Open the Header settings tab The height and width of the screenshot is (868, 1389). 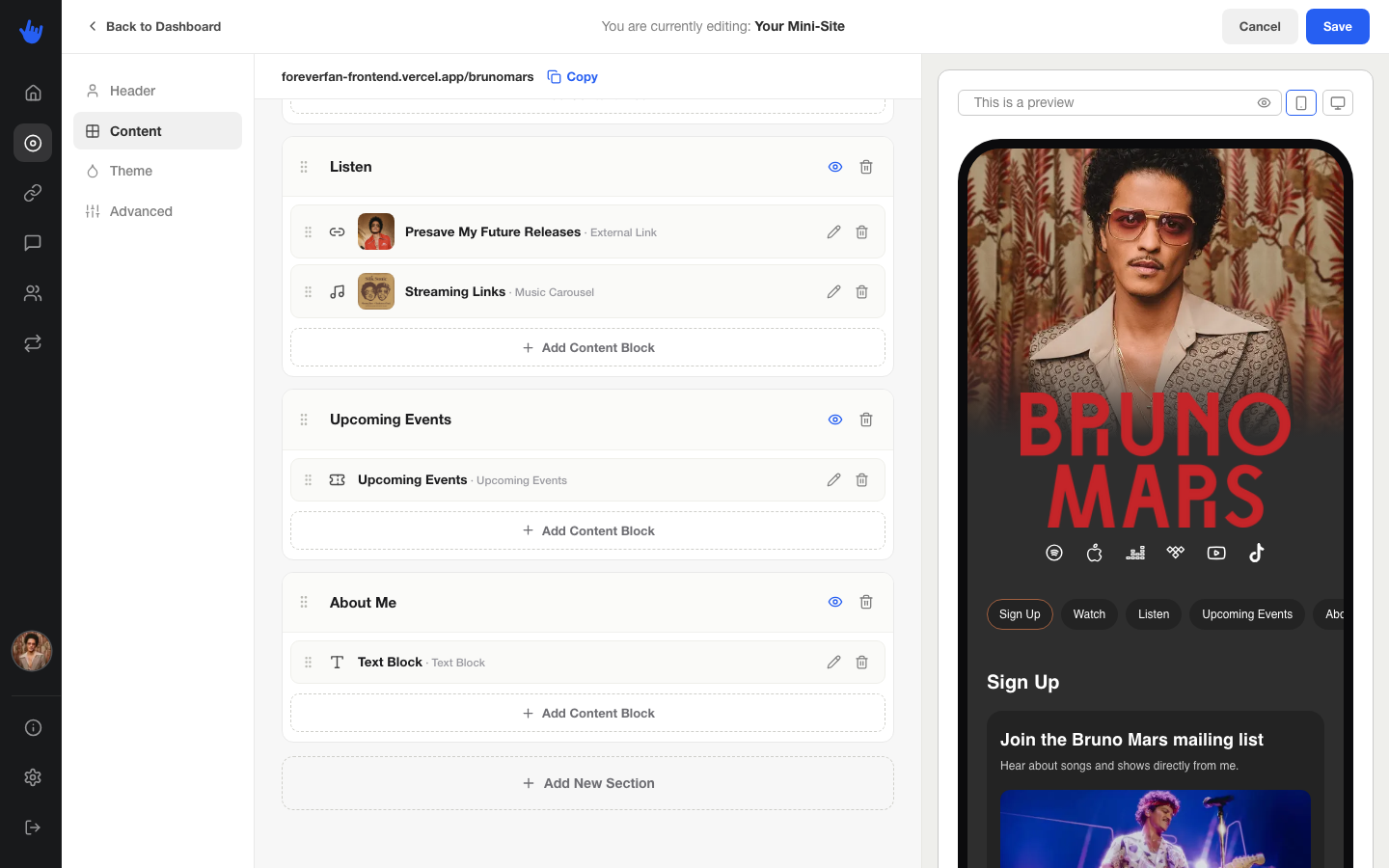click(157, 91)
